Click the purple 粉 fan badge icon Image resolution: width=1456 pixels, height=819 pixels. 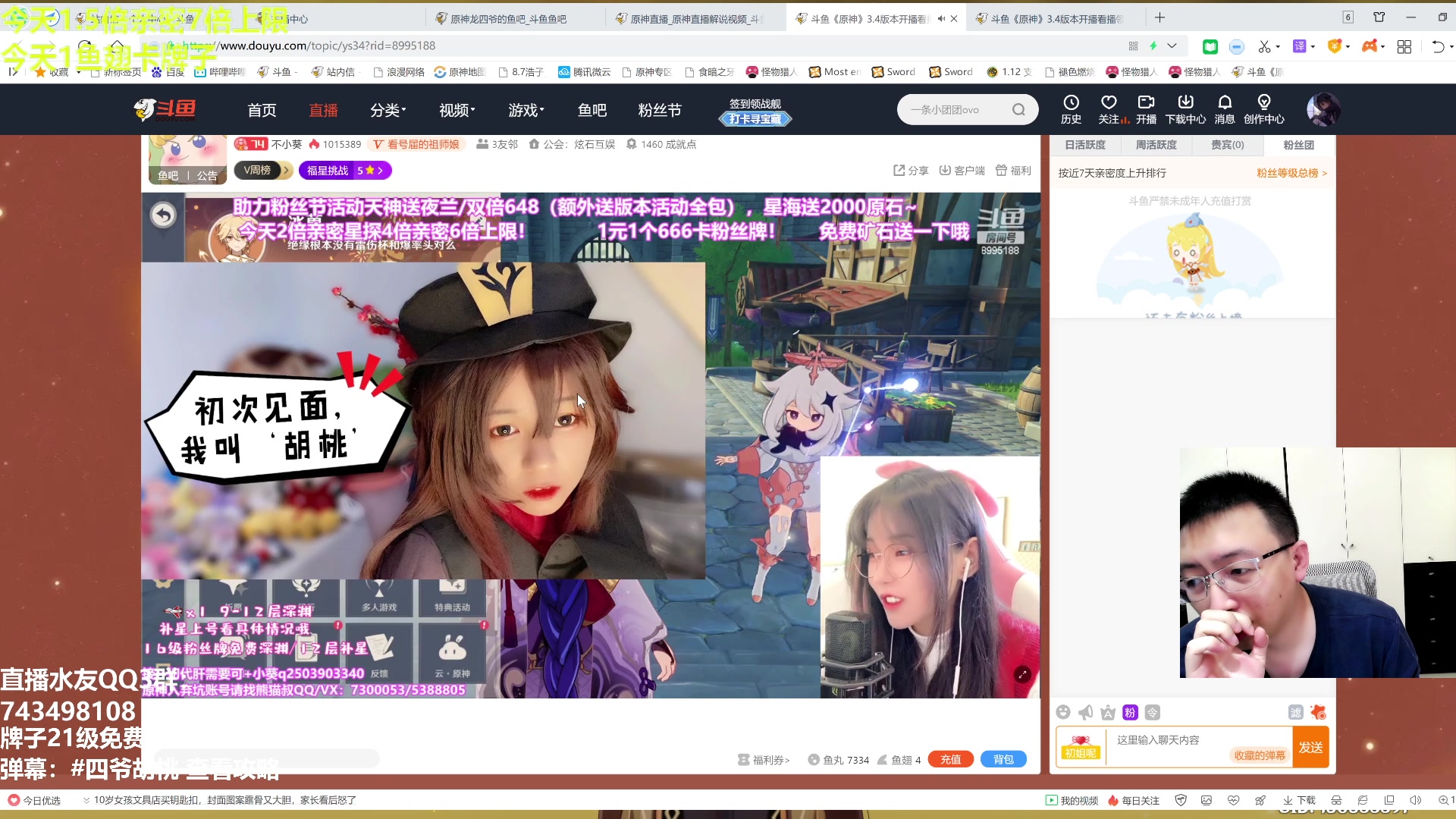1130,712
